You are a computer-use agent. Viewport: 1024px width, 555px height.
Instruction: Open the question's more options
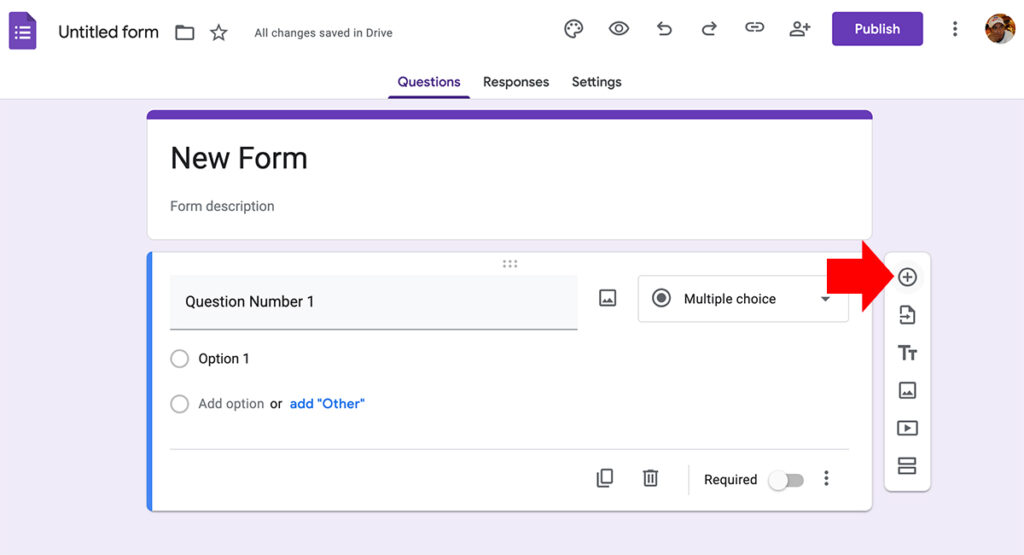pyautogui.click(x=826, y=479)
